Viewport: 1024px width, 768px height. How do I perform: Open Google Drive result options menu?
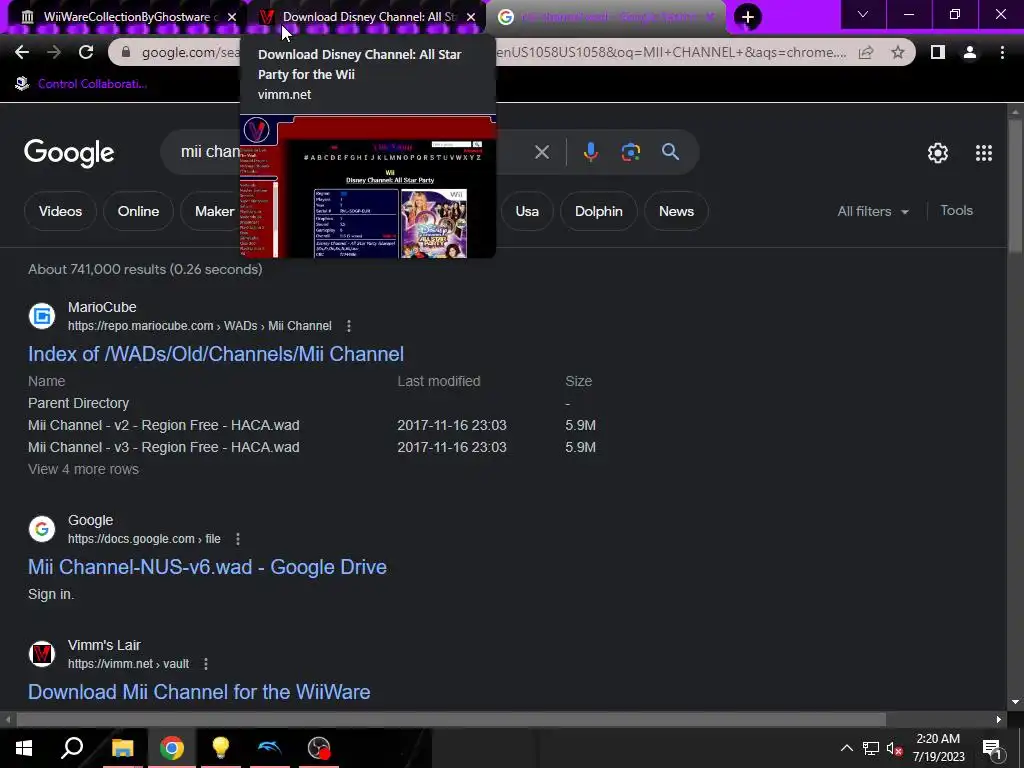238,539
